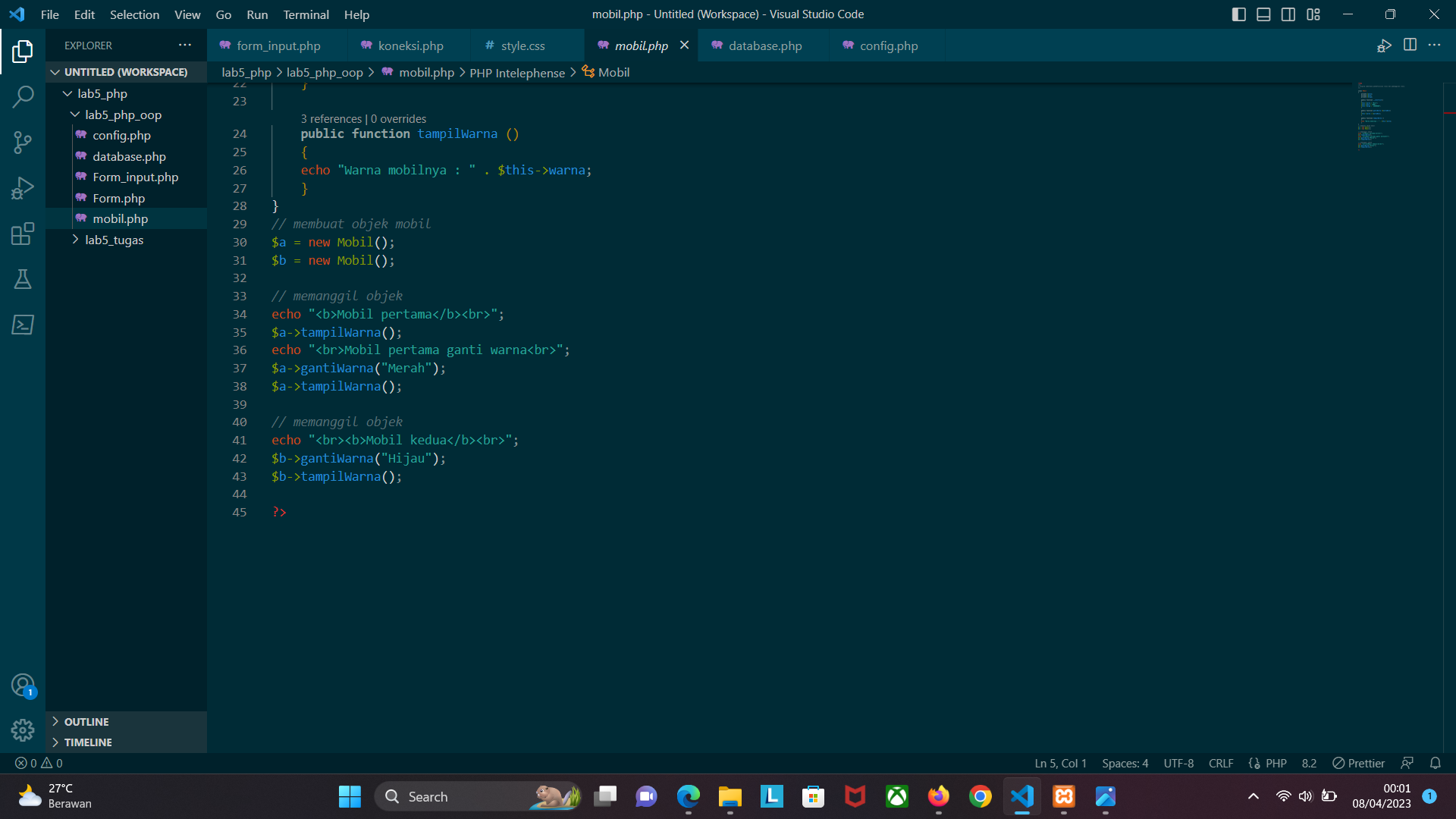Click the Testing beaker icon
1456x819 pixels.
(x=23, y=279)
